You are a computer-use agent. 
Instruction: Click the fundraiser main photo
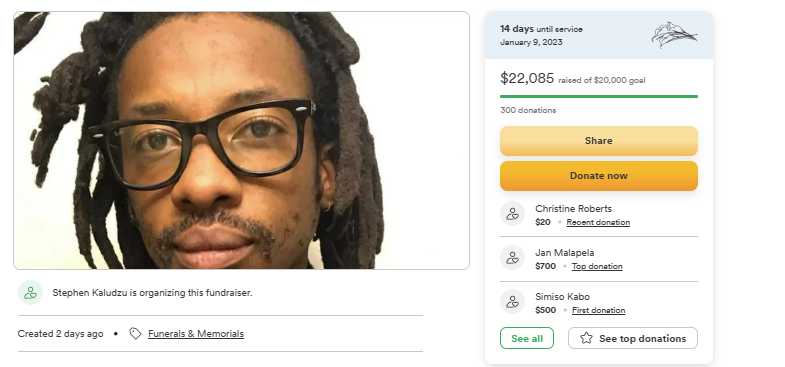[x=241, y=140]
